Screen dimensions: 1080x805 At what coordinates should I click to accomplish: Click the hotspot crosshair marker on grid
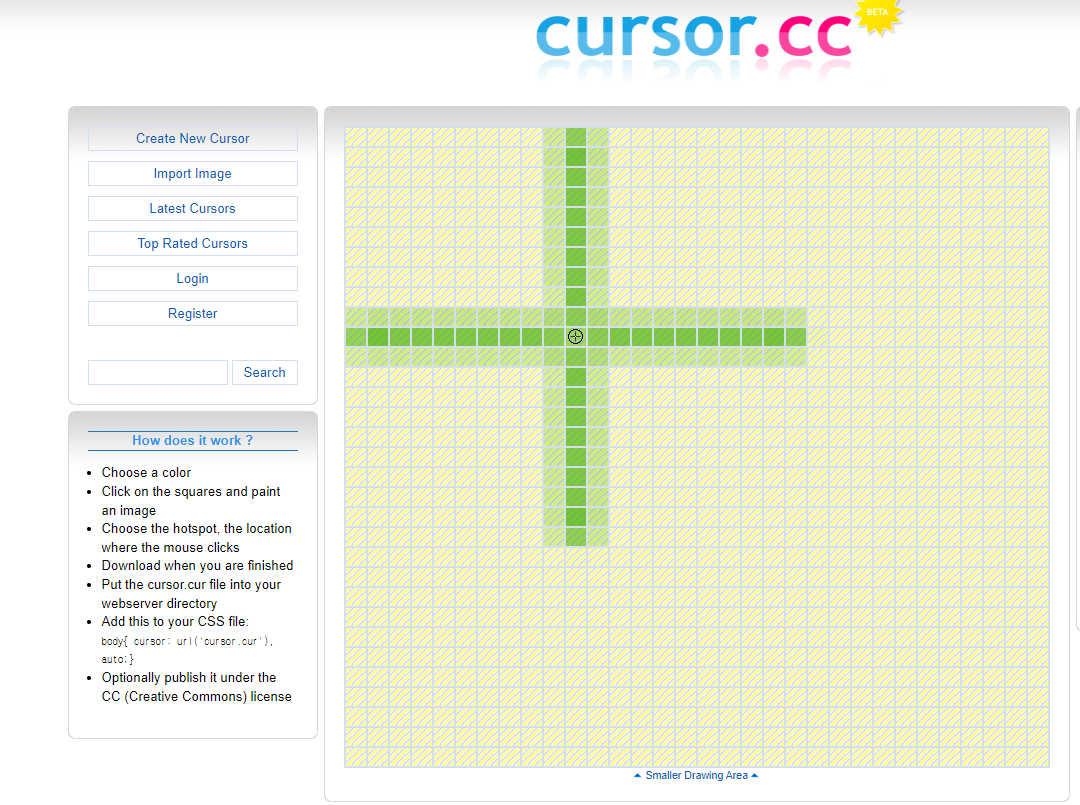point(576,337)
